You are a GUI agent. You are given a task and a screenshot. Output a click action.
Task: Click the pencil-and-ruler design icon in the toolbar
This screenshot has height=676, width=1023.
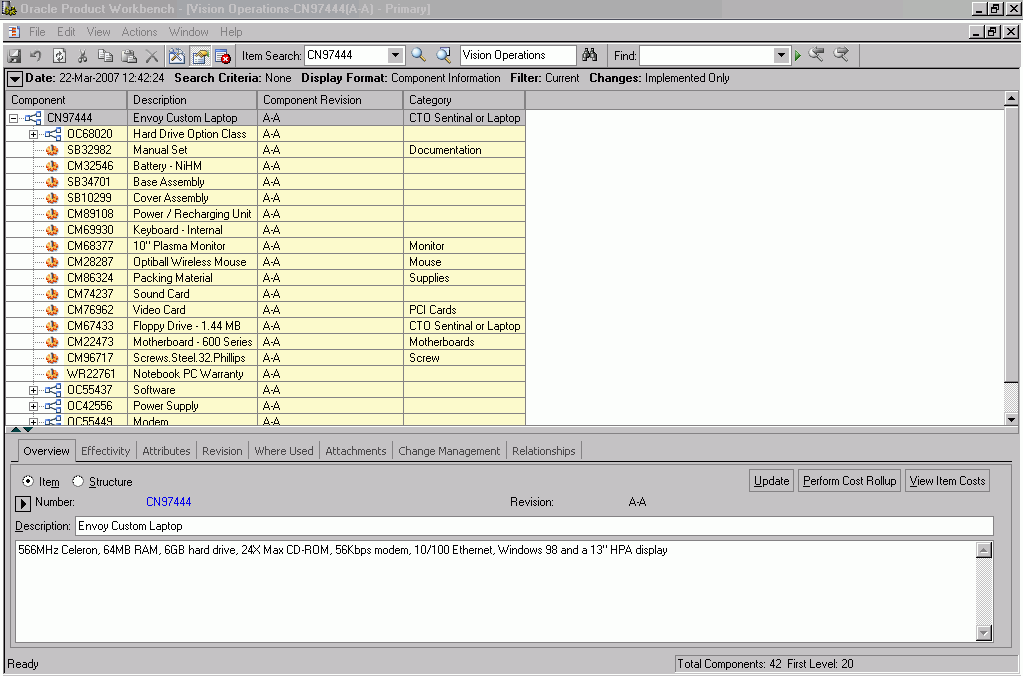[176, 56]
